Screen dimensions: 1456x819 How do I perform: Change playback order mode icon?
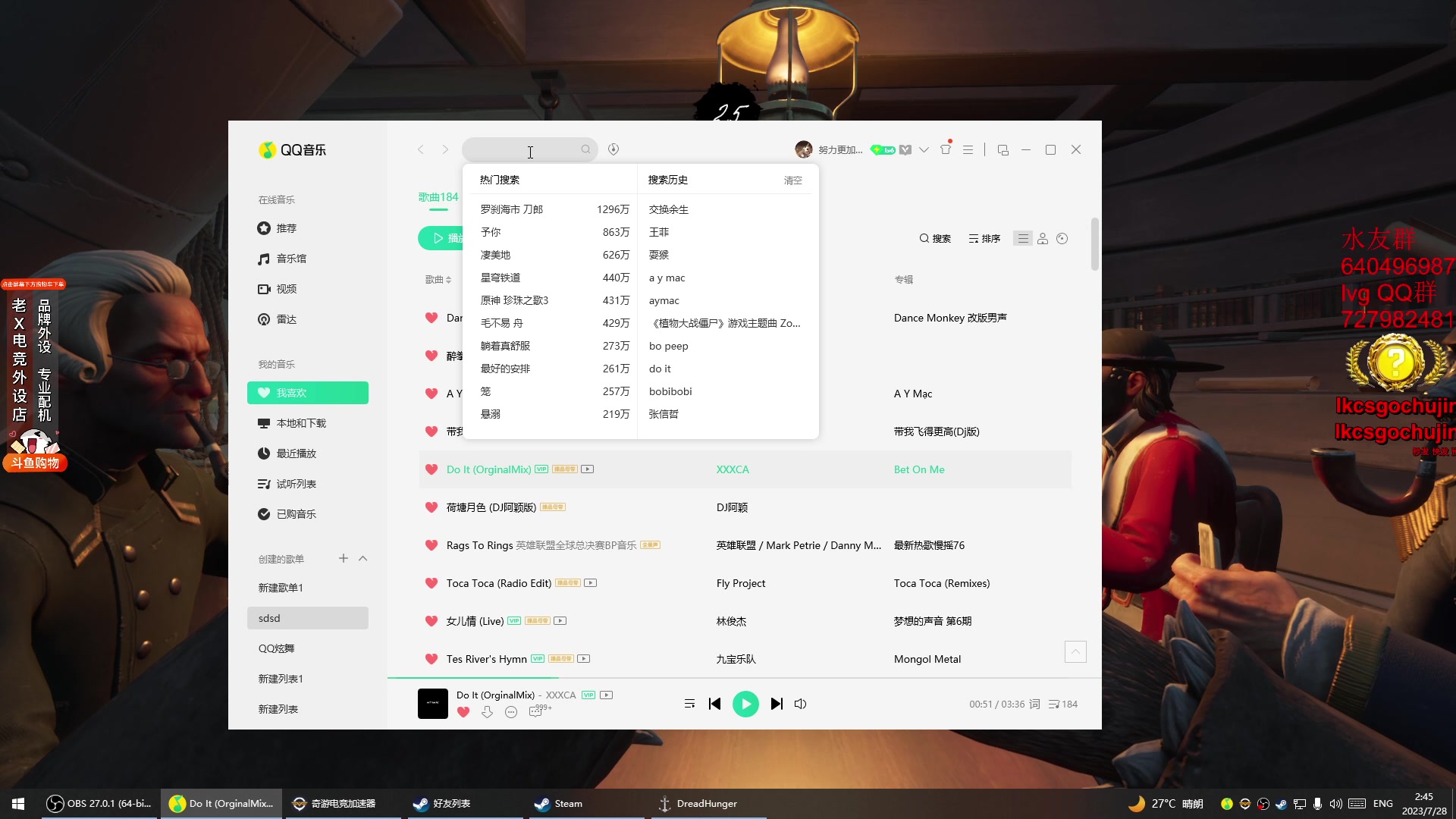coord(689,704)
